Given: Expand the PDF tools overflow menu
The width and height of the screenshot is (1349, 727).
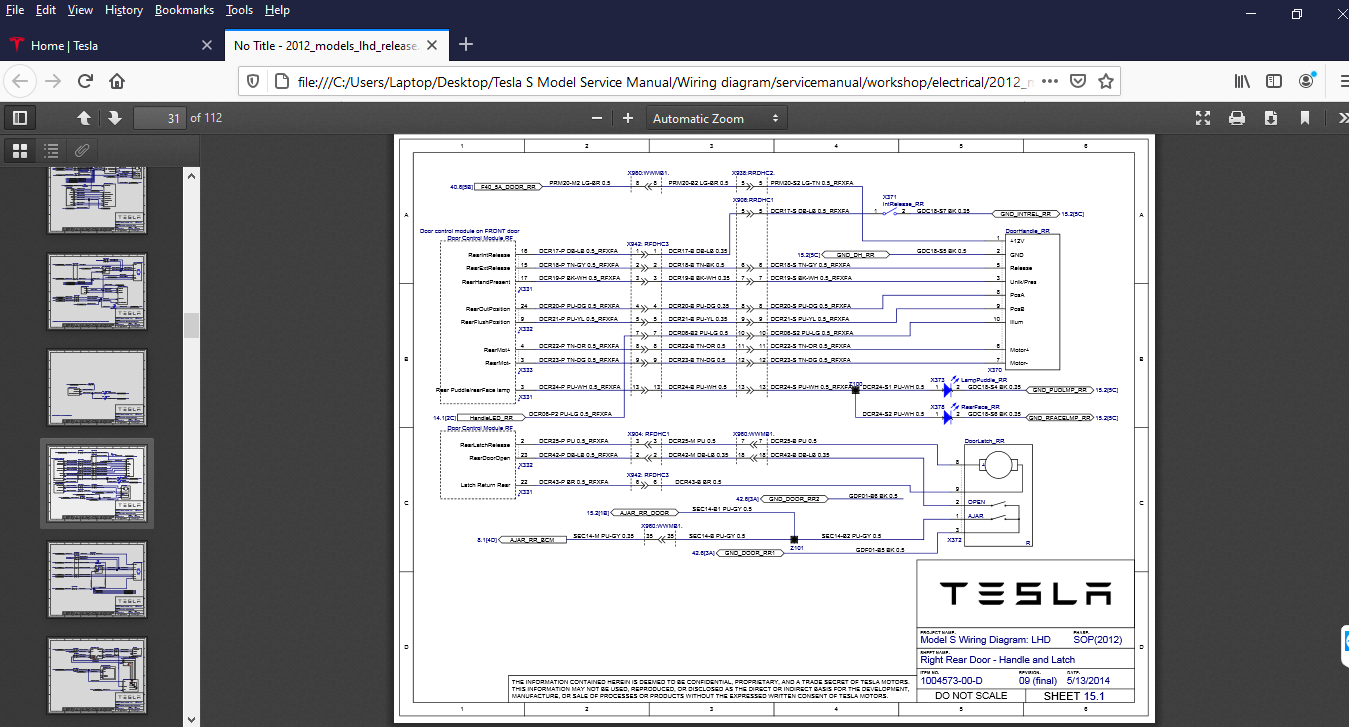Looking at the screenshot, I should 1340,118.
